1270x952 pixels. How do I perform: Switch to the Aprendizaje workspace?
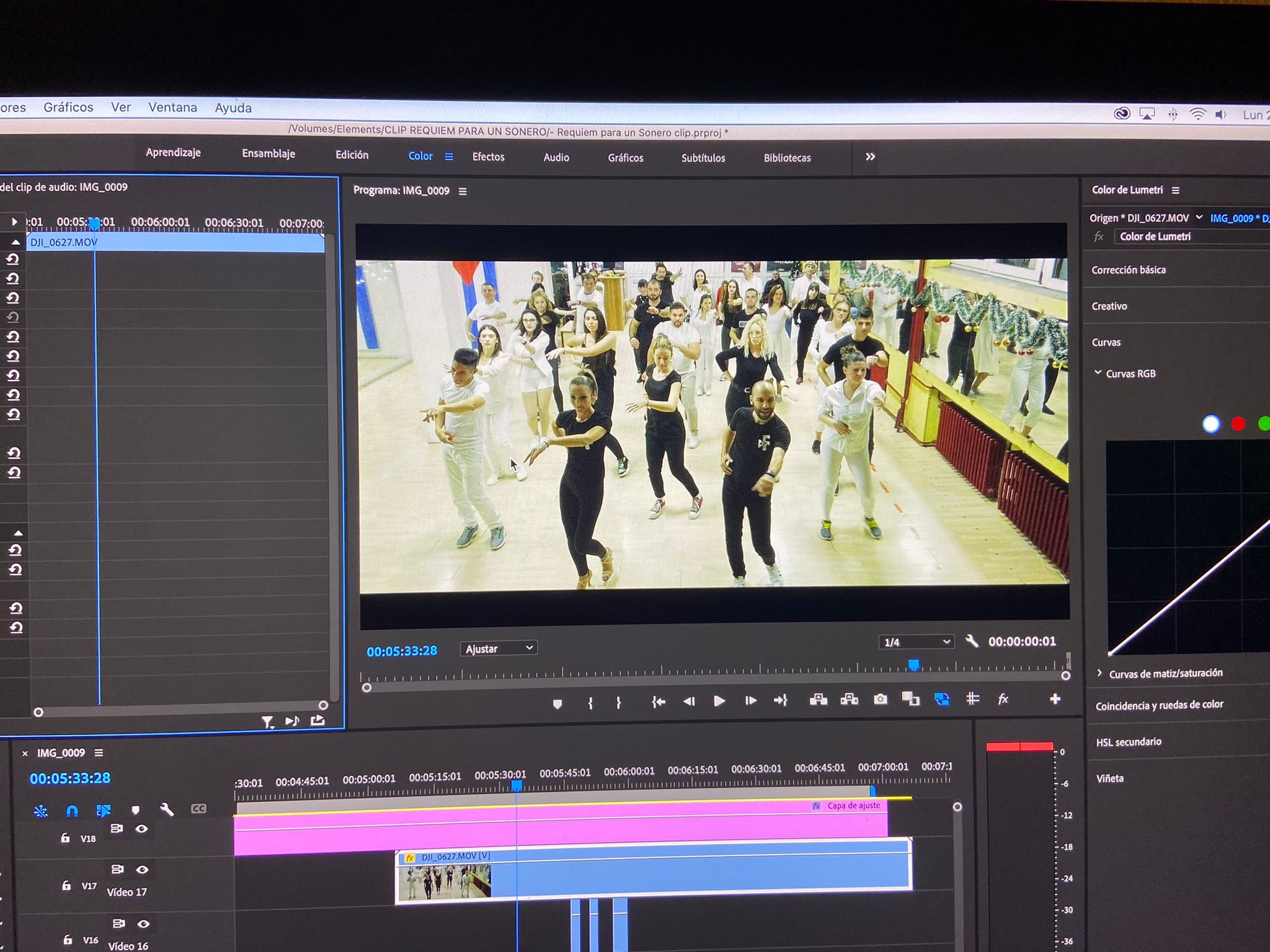173,152
